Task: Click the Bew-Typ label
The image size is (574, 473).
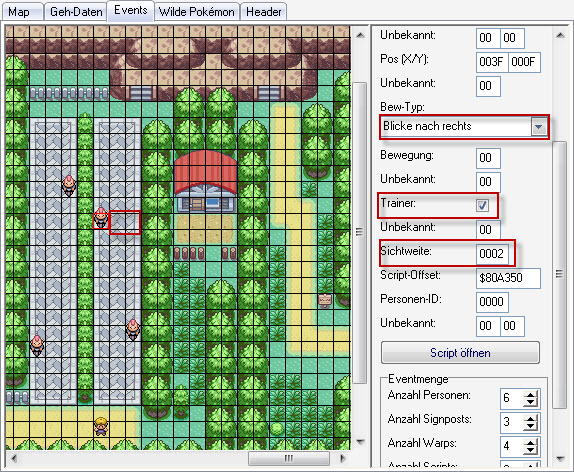Action: click(x=402, y=107)
